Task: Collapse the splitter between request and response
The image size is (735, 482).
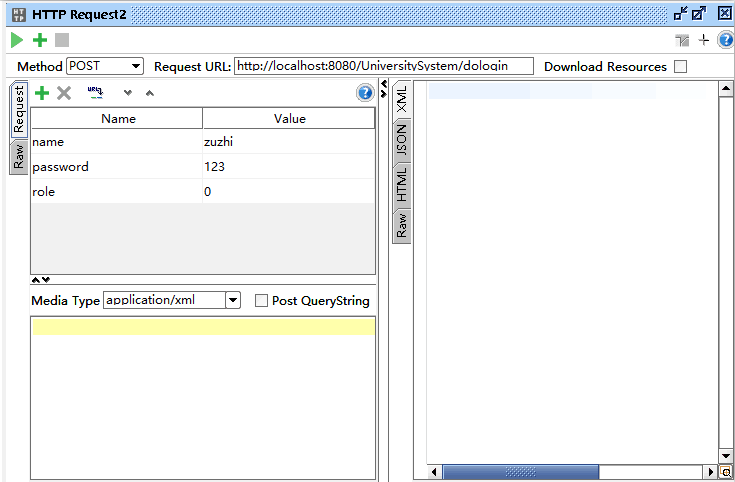Action: (x=384, y=89)
